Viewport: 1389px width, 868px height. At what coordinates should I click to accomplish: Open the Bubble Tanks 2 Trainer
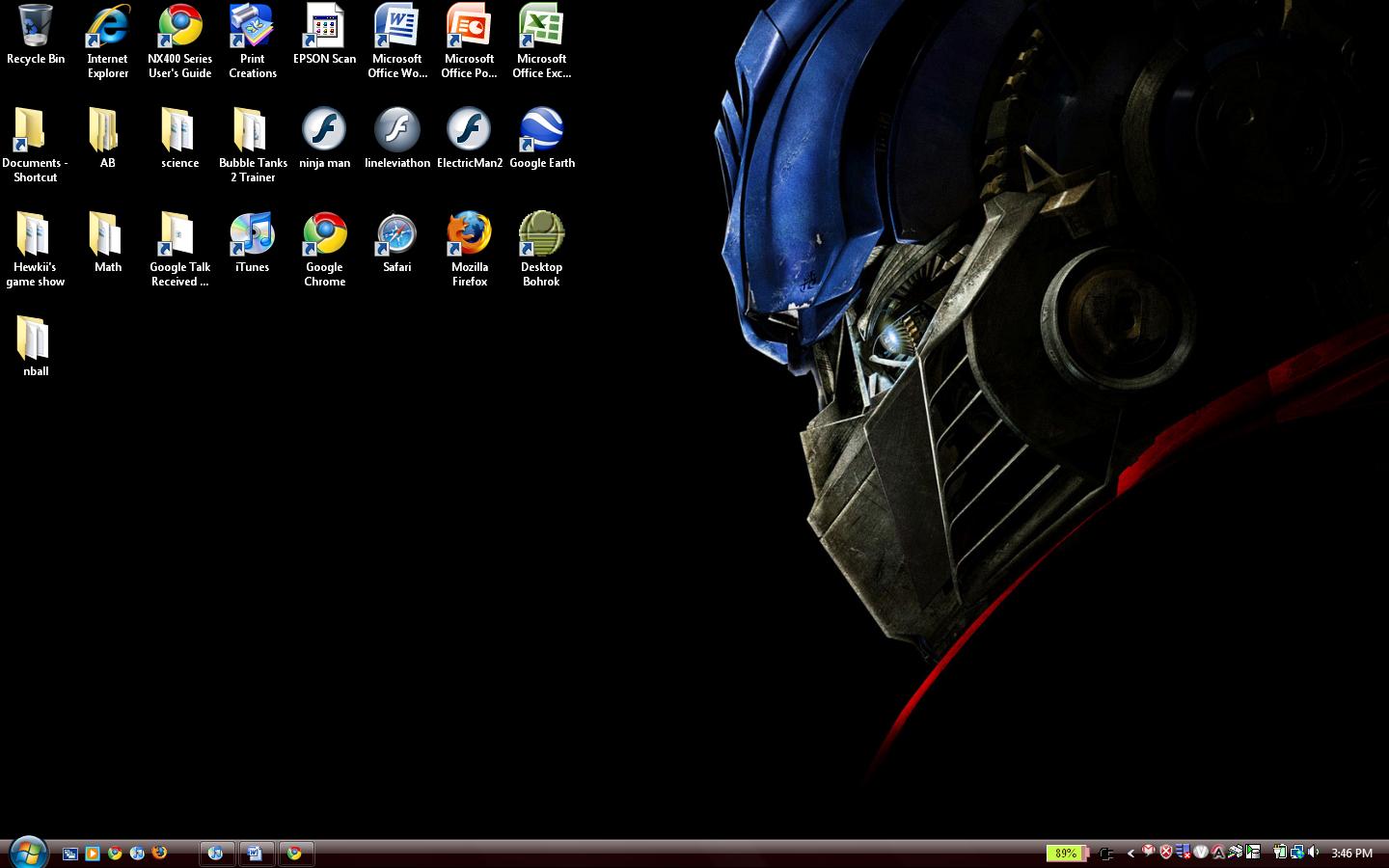coord(252,130)
